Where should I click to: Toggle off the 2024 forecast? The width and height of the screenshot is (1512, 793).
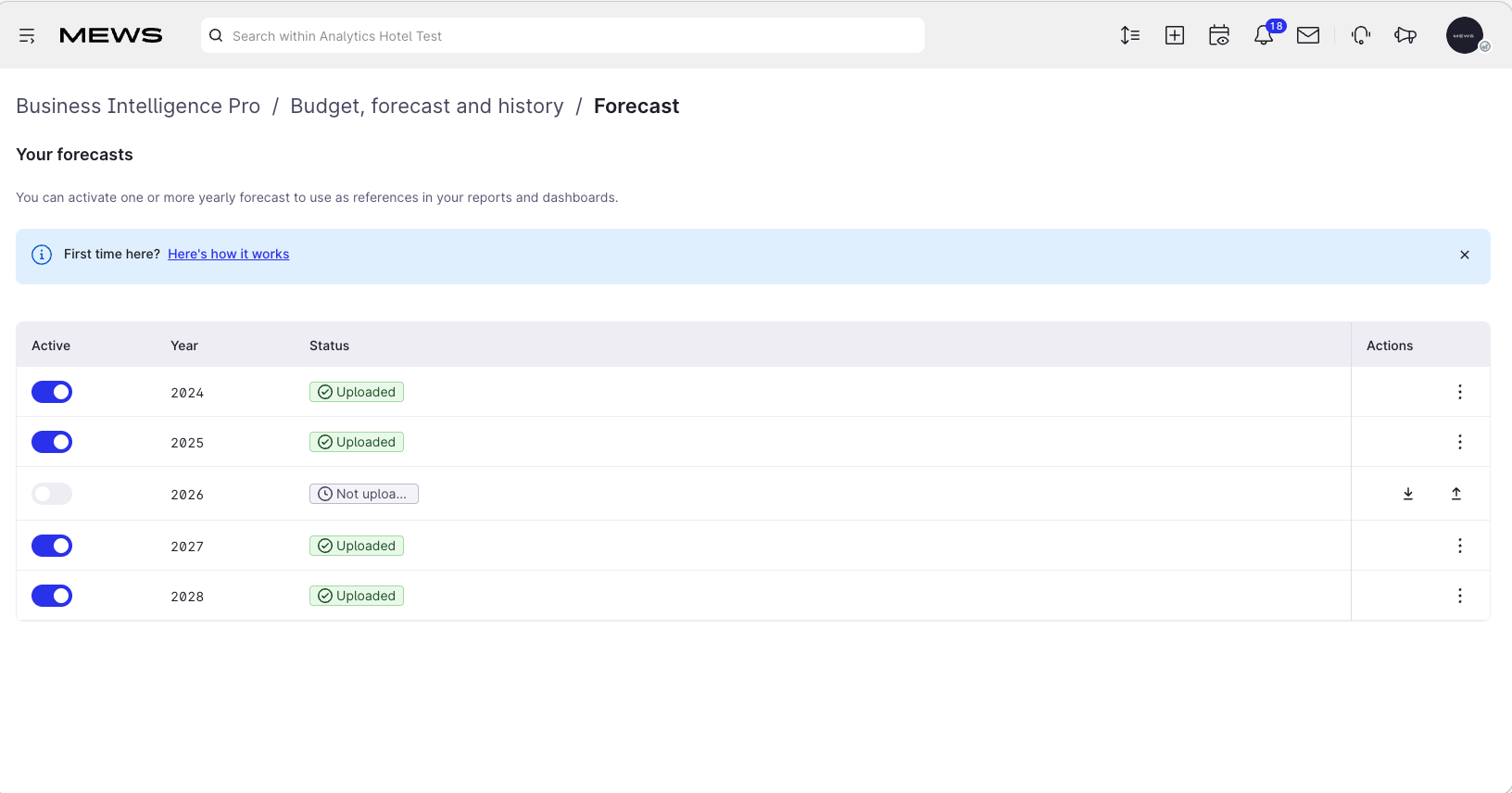(52, 392)
